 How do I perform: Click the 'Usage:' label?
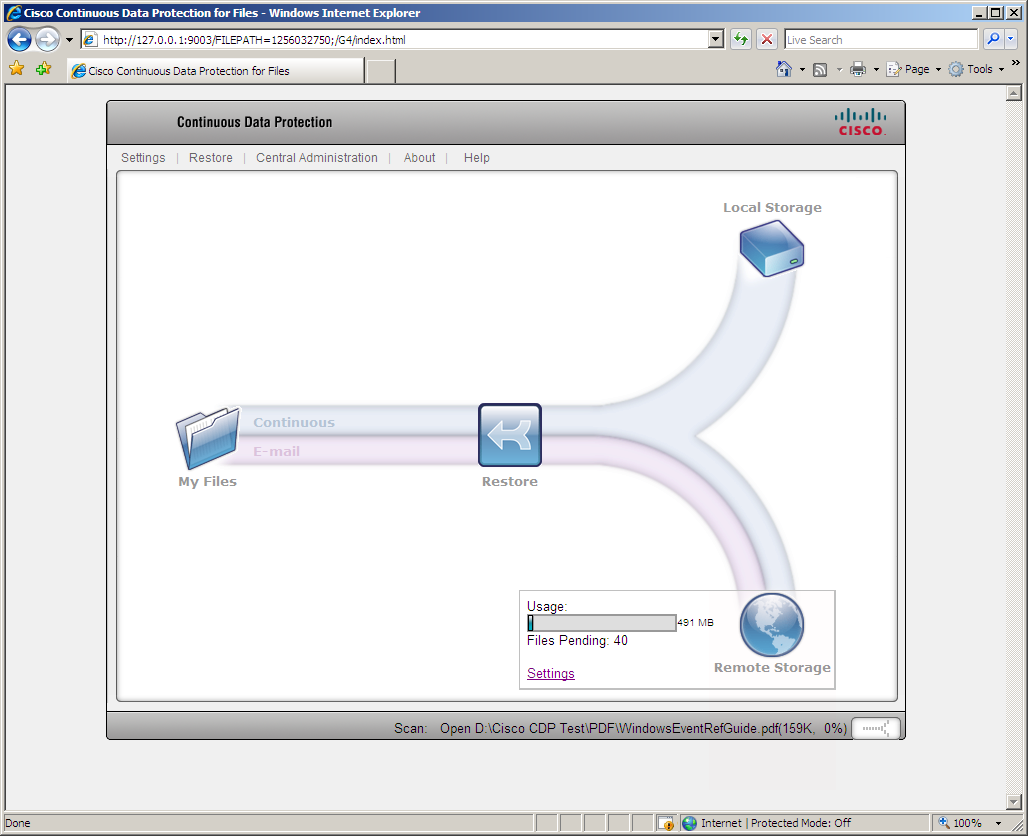[547, 607]
